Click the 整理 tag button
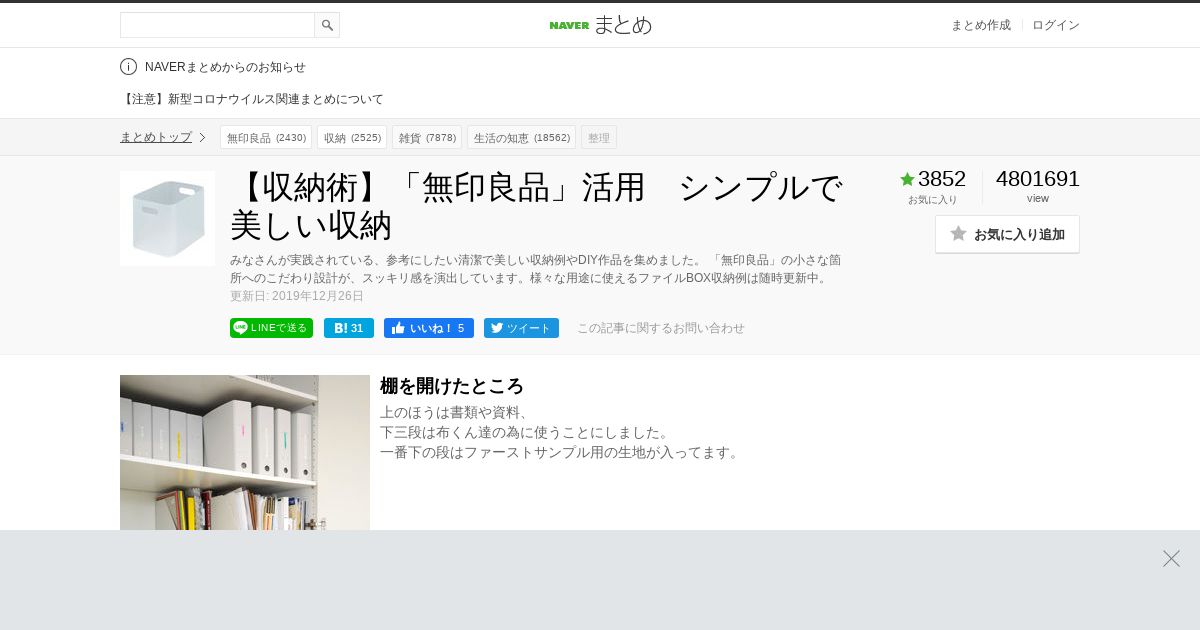This screenshot has height=630, width=1200. pyautogui.click(x=599, y=137)
